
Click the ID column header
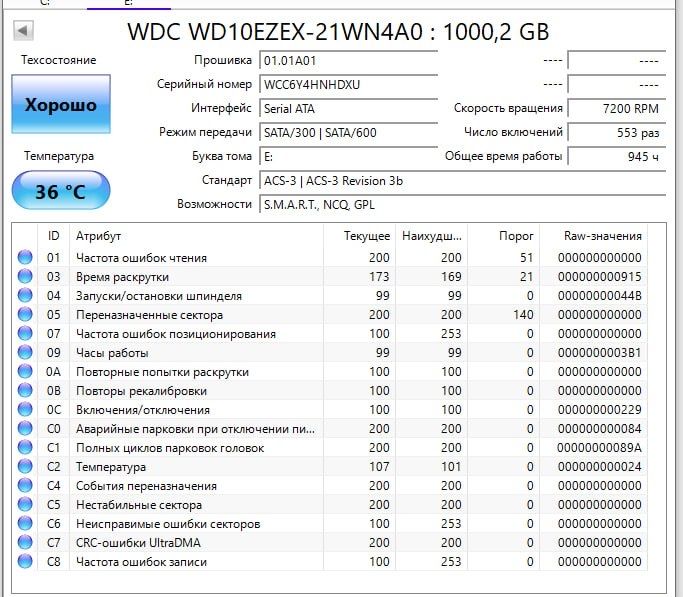pyautogui.click(x=54, y=236)
